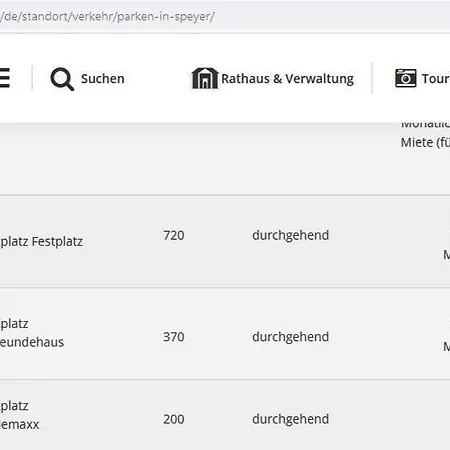
Task: Open the hamburger menu icon
Action: coord(4,78)
